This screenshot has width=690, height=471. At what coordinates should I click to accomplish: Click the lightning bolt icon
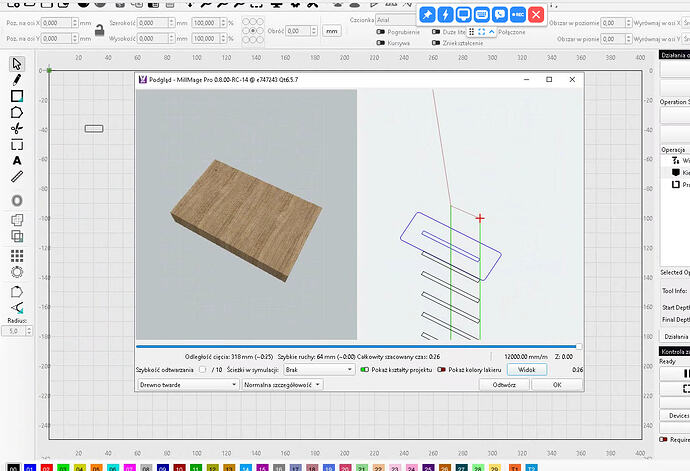pyautogui.click(x=445, y=14)
